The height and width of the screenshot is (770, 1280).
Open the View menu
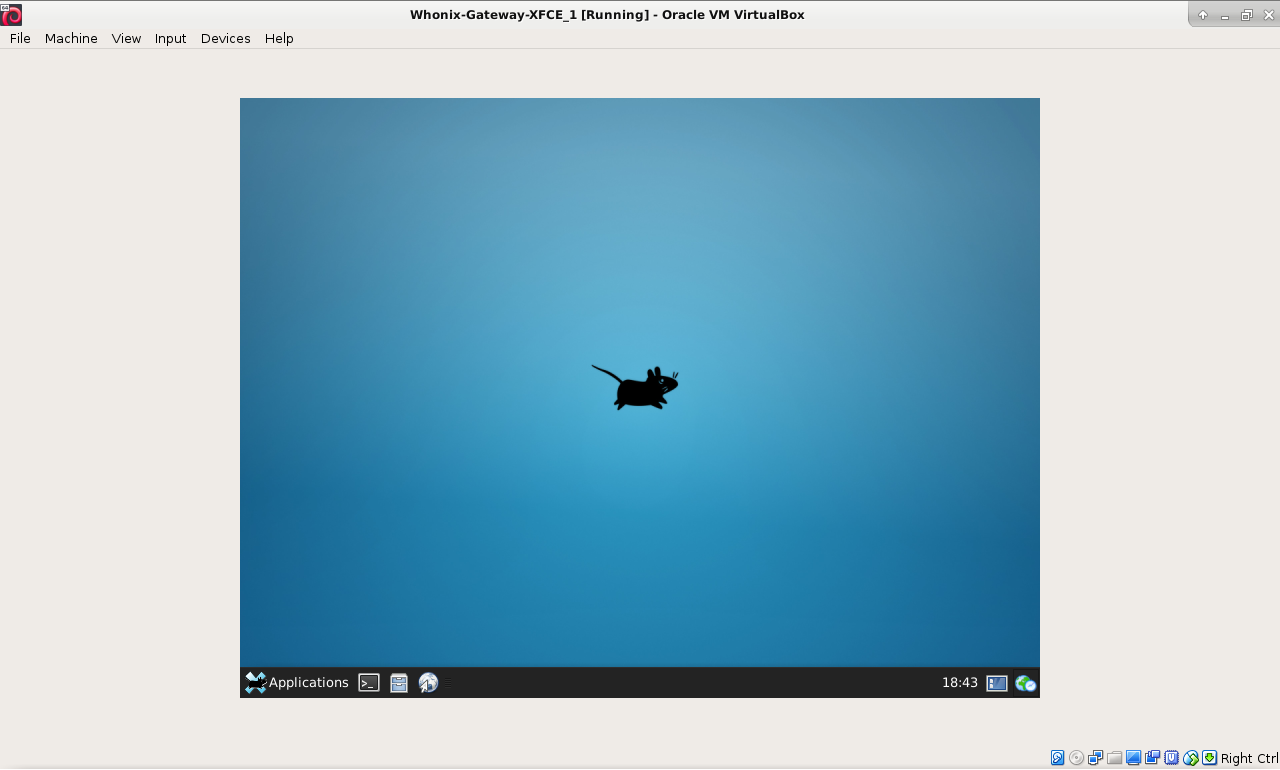coord(126,38)
